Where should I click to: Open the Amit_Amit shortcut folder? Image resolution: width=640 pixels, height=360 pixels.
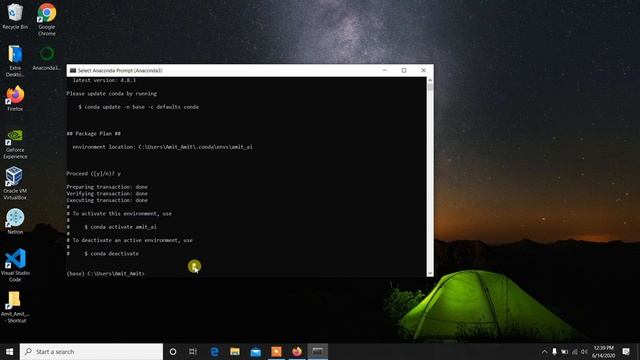point(15,307)
